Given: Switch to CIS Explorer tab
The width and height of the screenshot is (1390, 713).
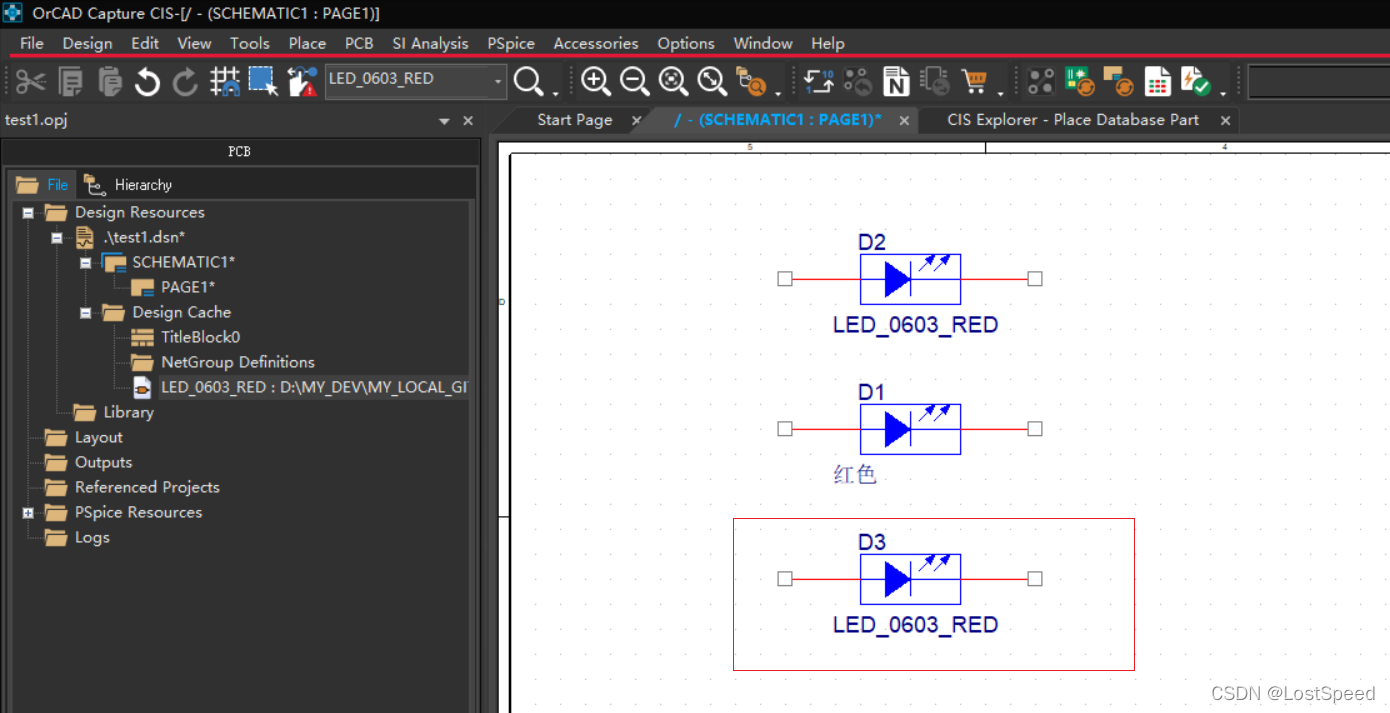Looking at the screenshot, I should pos(1072,120).
